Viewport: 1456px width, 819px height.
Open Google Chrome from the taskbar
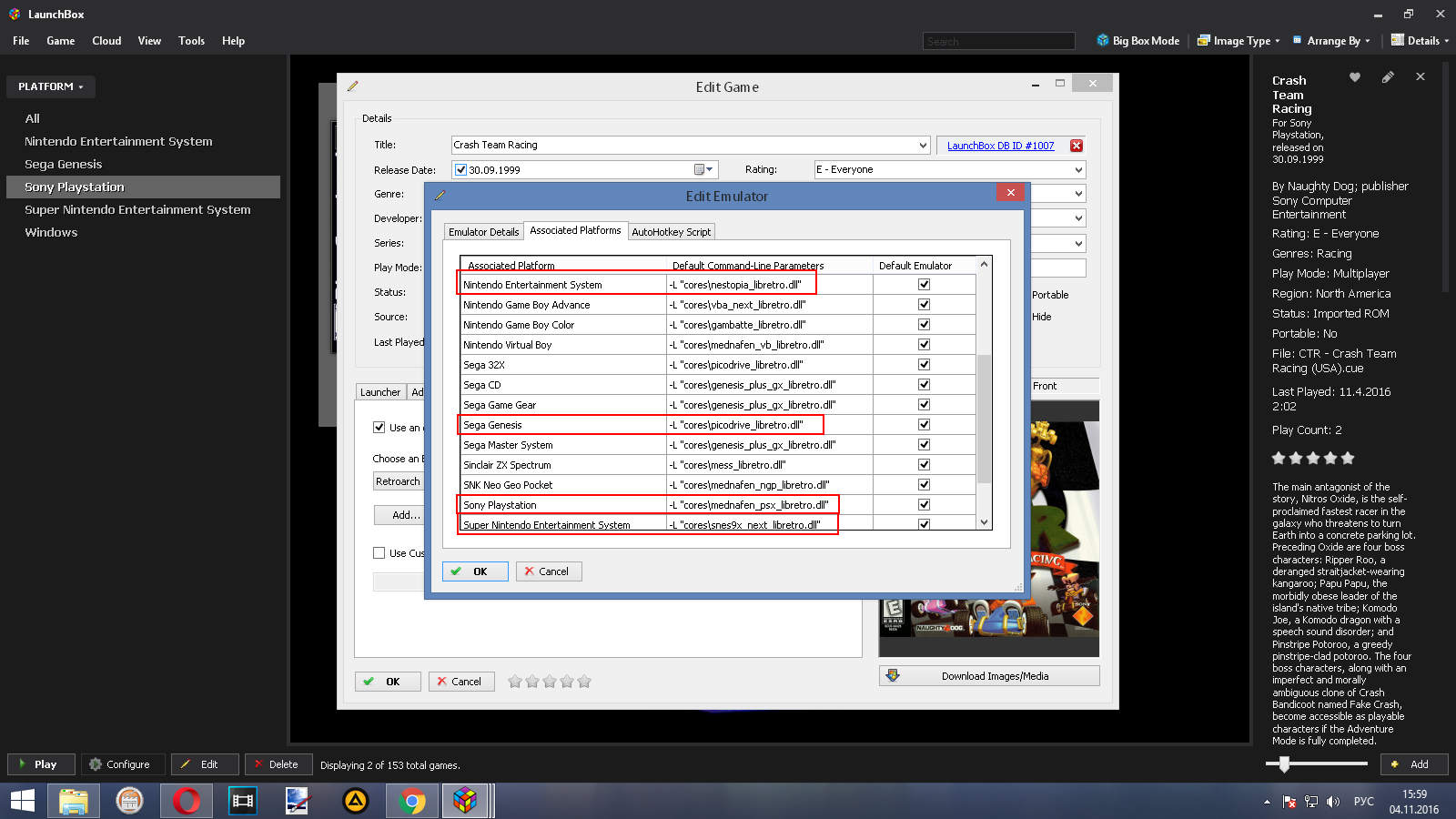point(411,801)
